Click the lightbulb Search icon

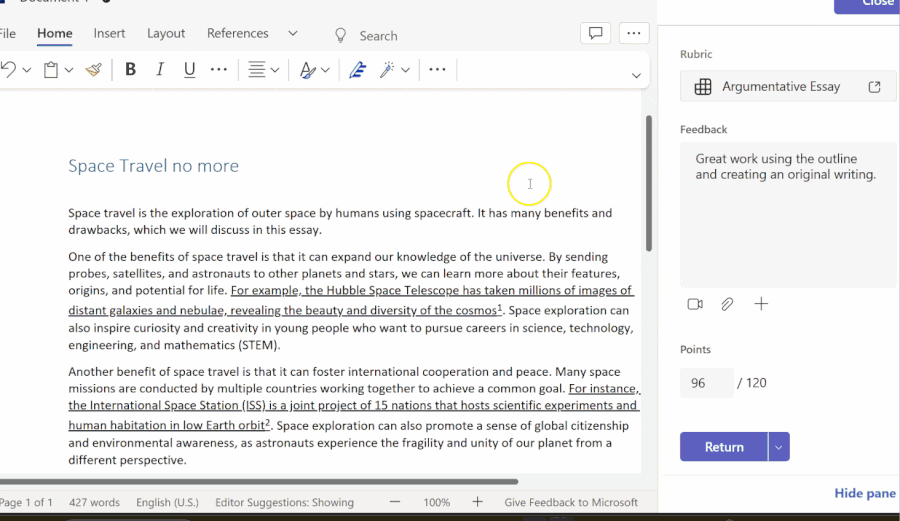point(340,36)
